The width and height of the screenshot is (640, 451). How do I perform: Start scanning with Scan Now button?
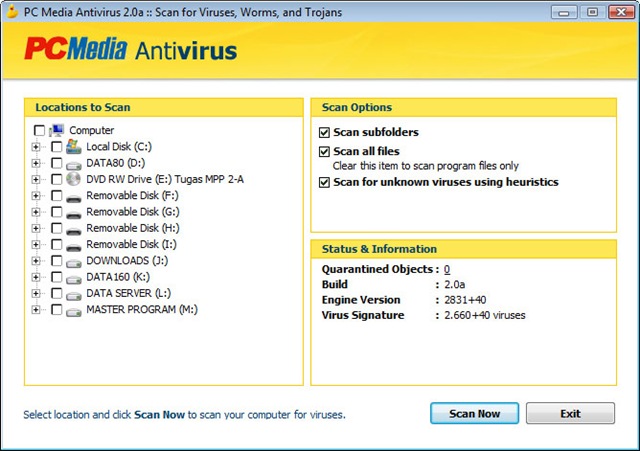point(474,413)
